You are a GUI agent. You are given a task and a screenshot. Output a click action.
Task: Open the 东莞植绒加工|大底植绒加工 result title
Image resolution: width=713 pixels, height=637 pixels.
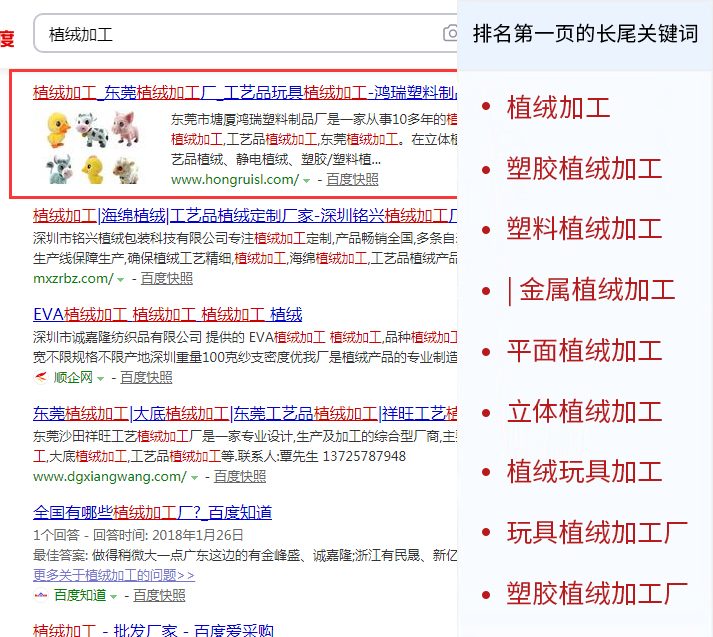(245, 414)
